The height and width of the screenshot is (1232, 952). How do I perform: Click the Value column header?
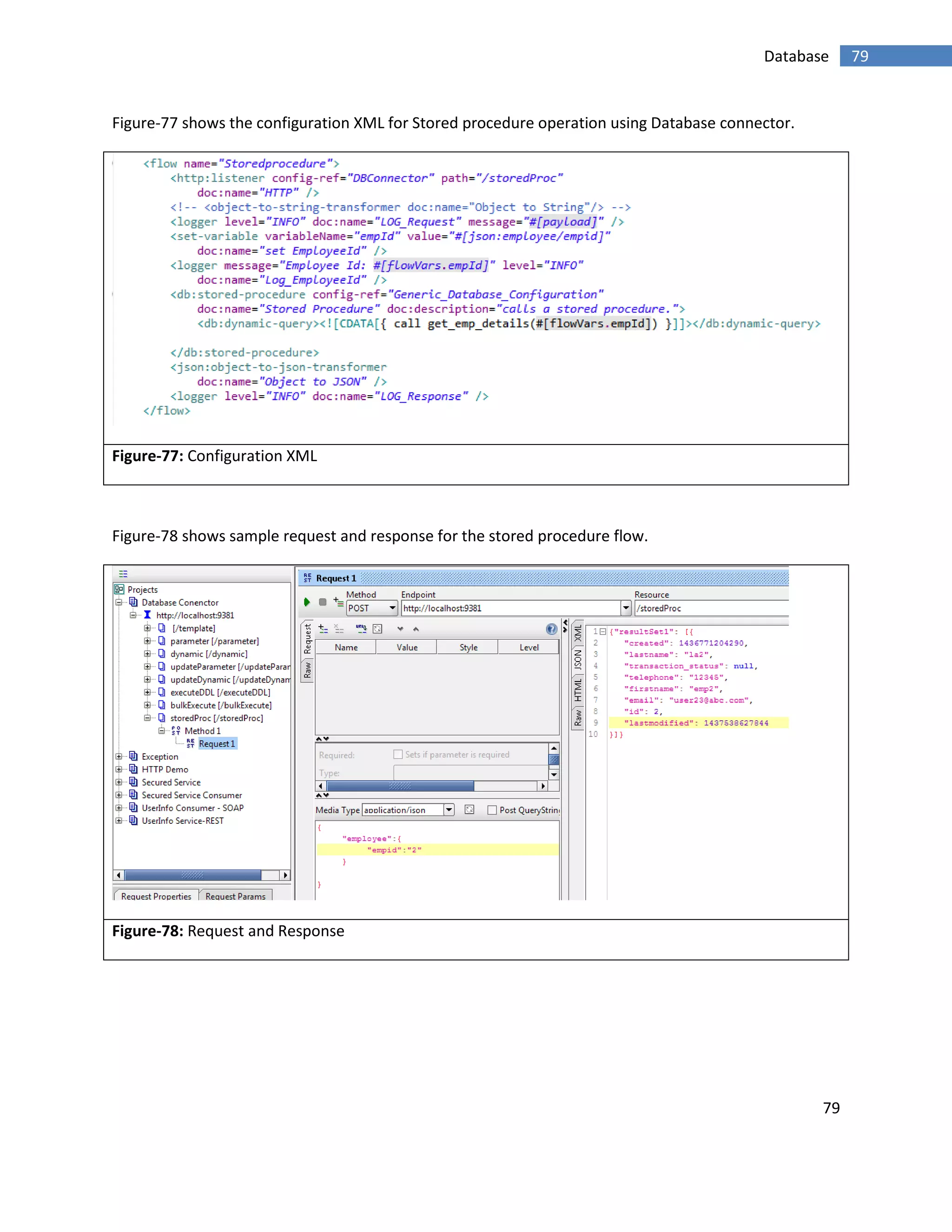407,647
